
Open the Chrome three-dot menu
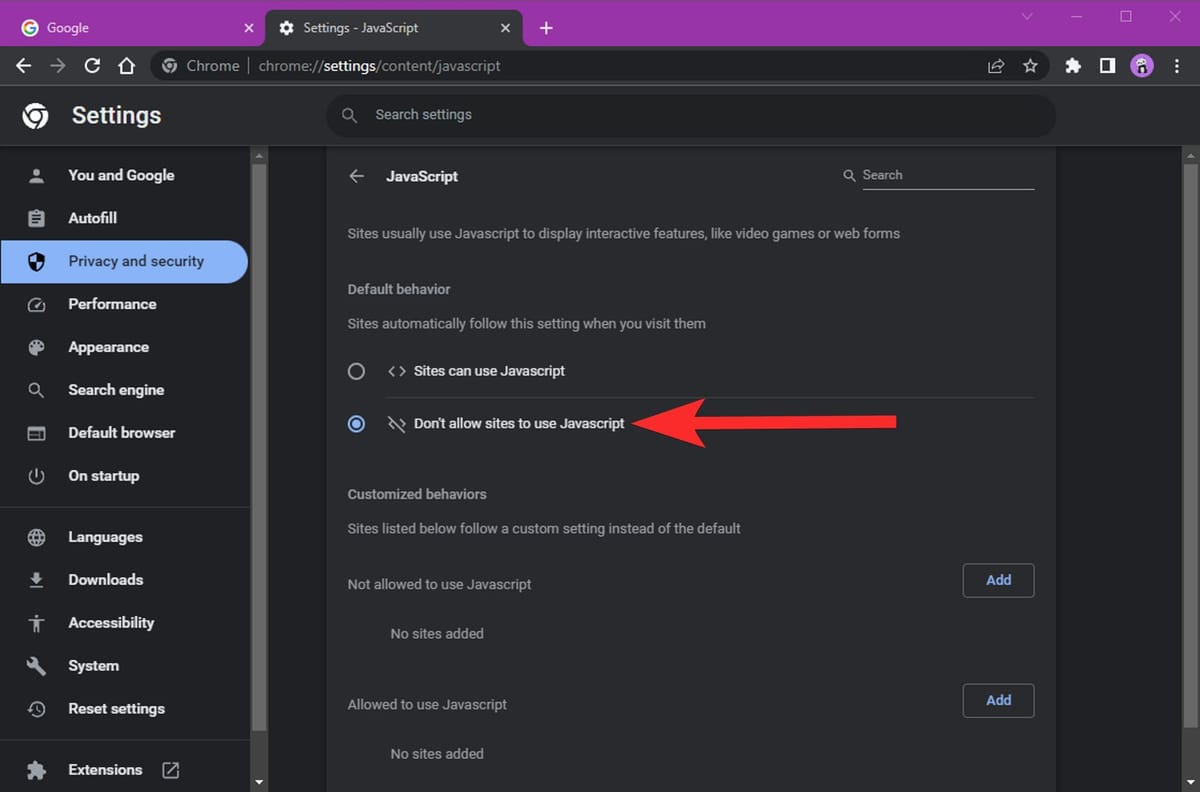(1177, 65)
